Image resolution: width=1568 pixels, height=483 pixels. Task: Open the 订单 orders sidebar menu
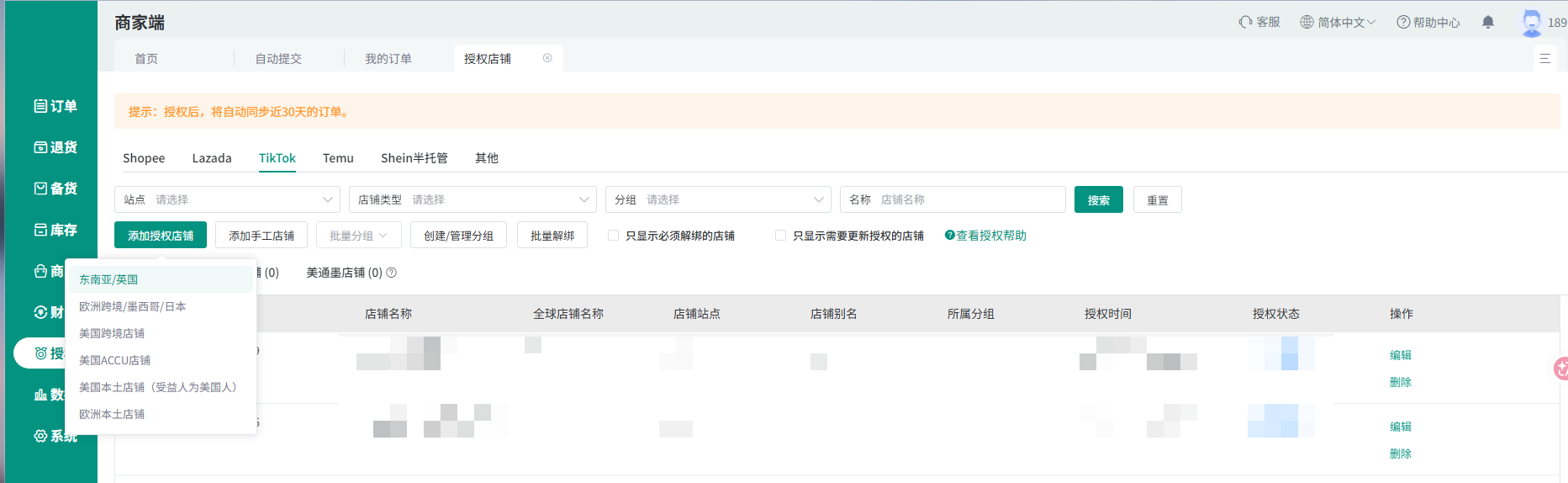click(x=55, y=106)
